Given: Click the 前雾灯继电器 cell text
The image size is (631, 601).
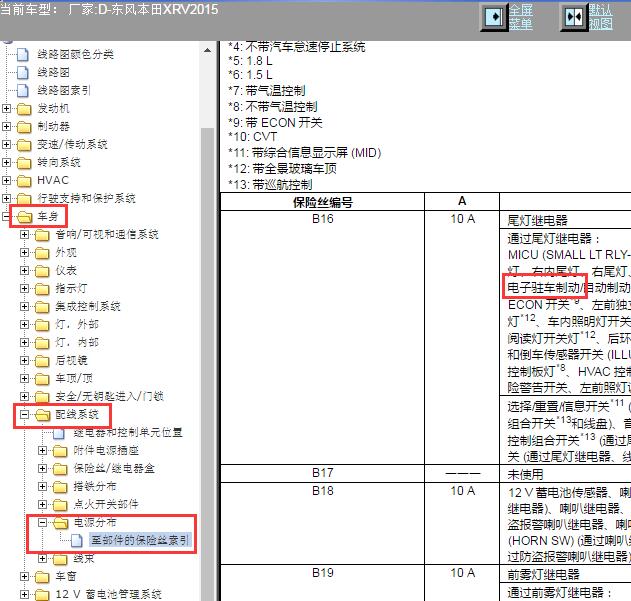Looking at the screenshot, I should [x=543, y=575].
